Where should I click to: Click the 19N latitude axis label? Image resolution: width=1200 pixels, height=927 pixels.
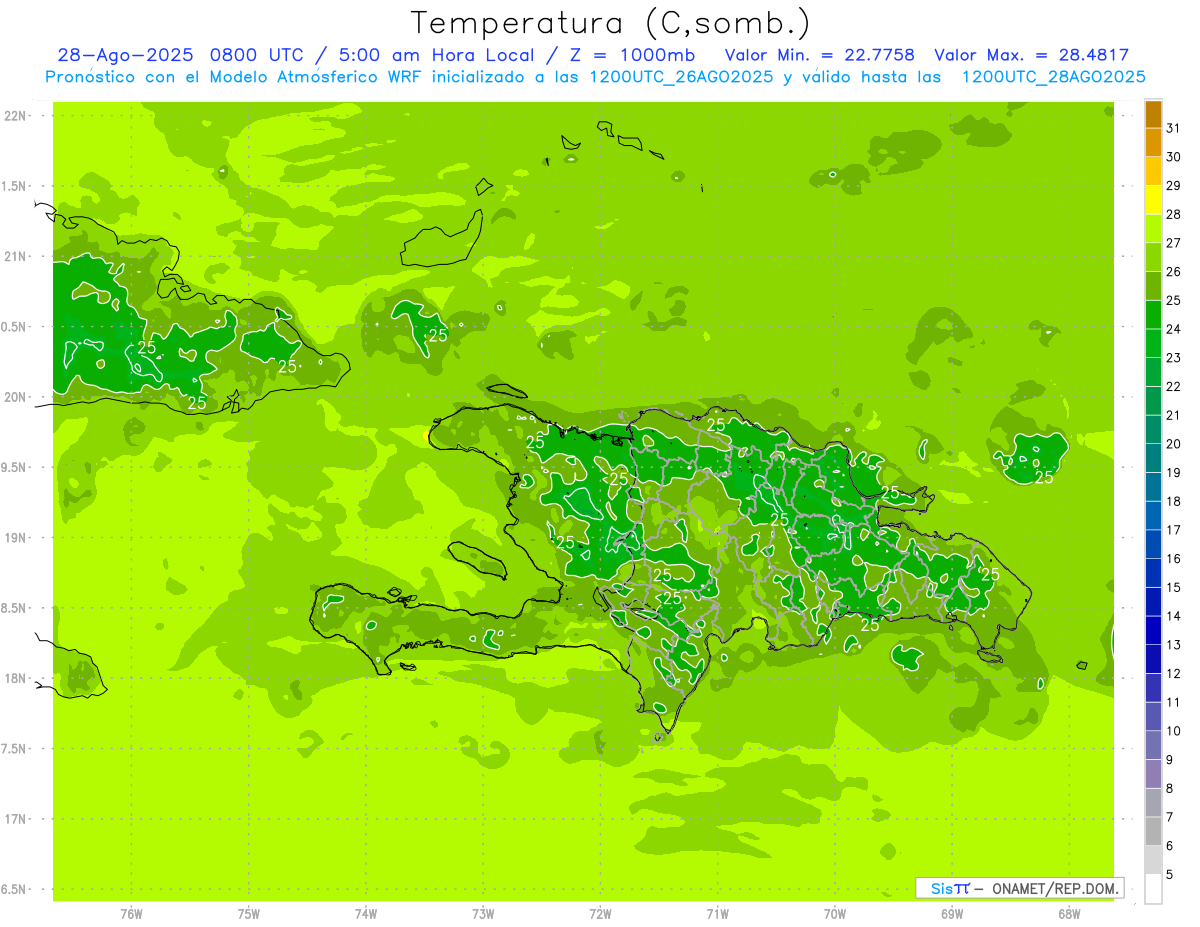tap(15, 538)
